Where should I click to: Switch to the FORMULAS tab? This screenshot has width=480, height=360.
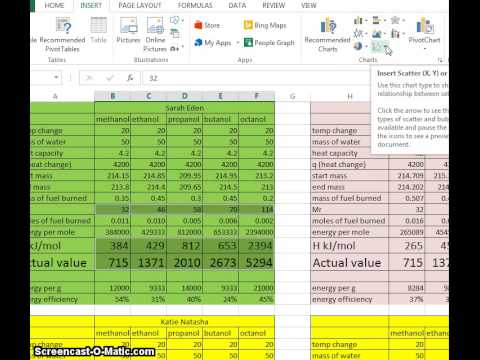(x=195, y=5)
